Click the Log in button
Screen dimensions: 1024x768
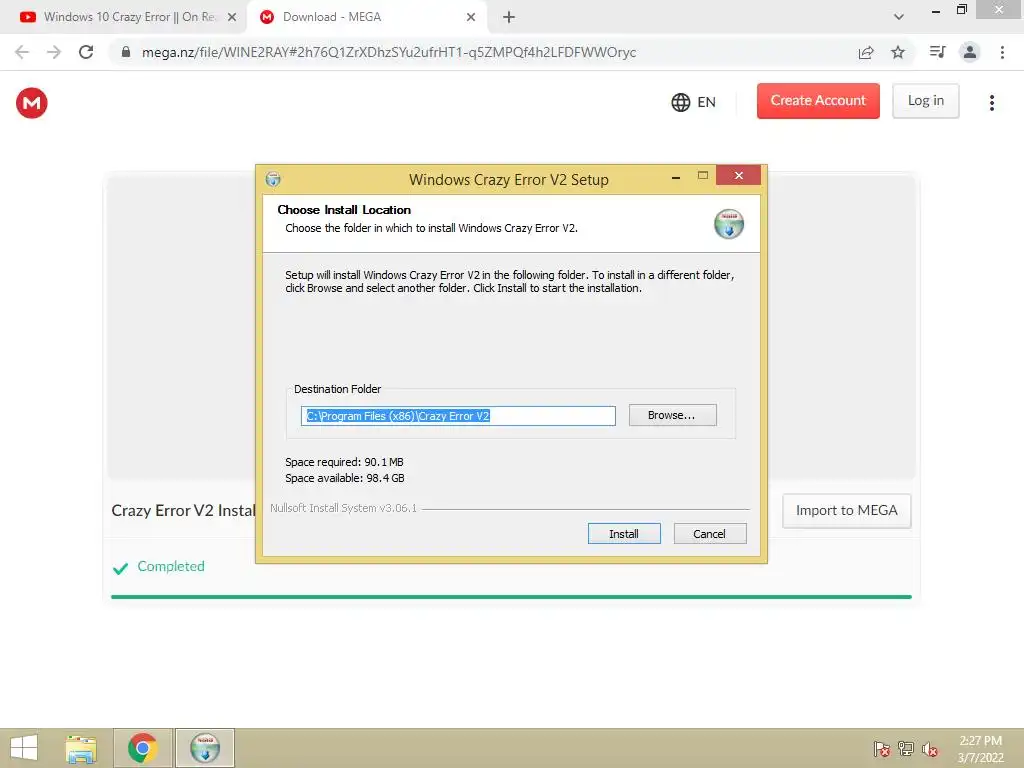(925, 101)
